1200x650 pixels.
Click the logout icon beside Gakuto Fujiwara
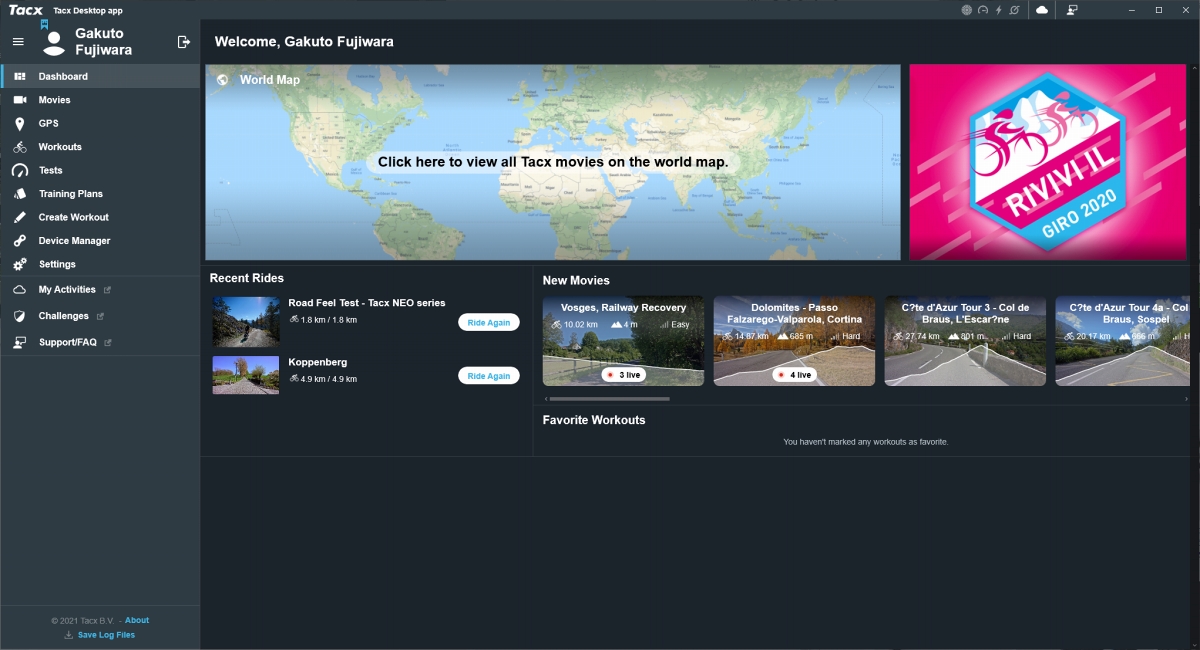coord(183,42)
